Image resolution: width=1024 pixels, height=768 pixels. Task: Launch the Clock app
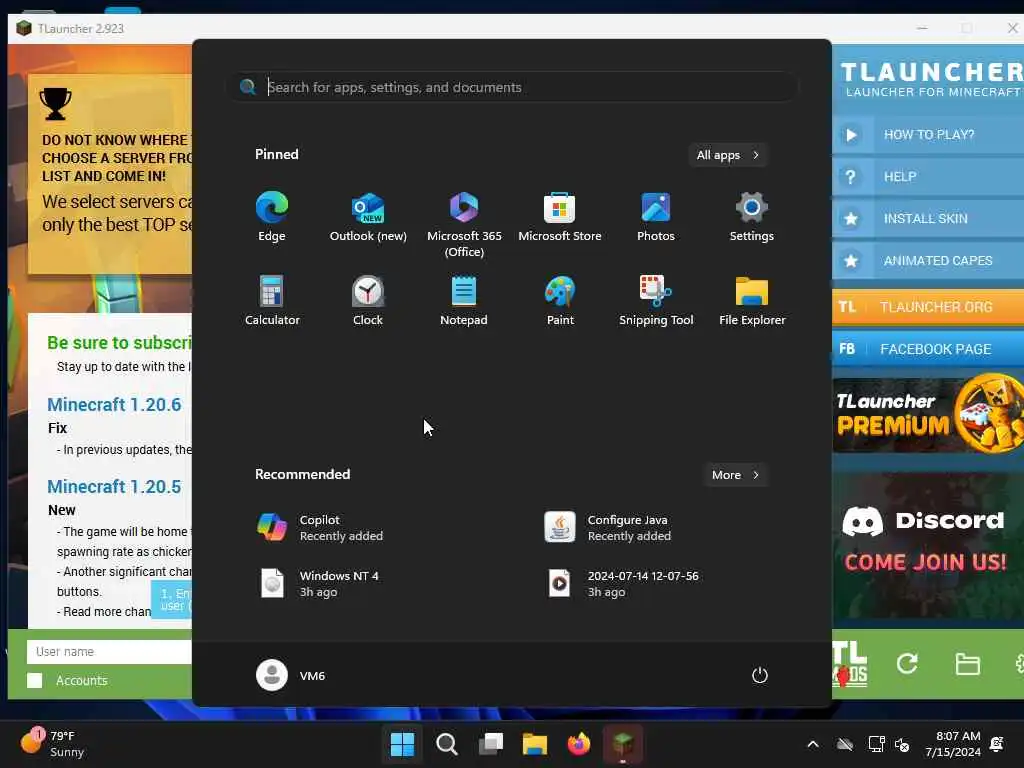(x=368, y=300)
